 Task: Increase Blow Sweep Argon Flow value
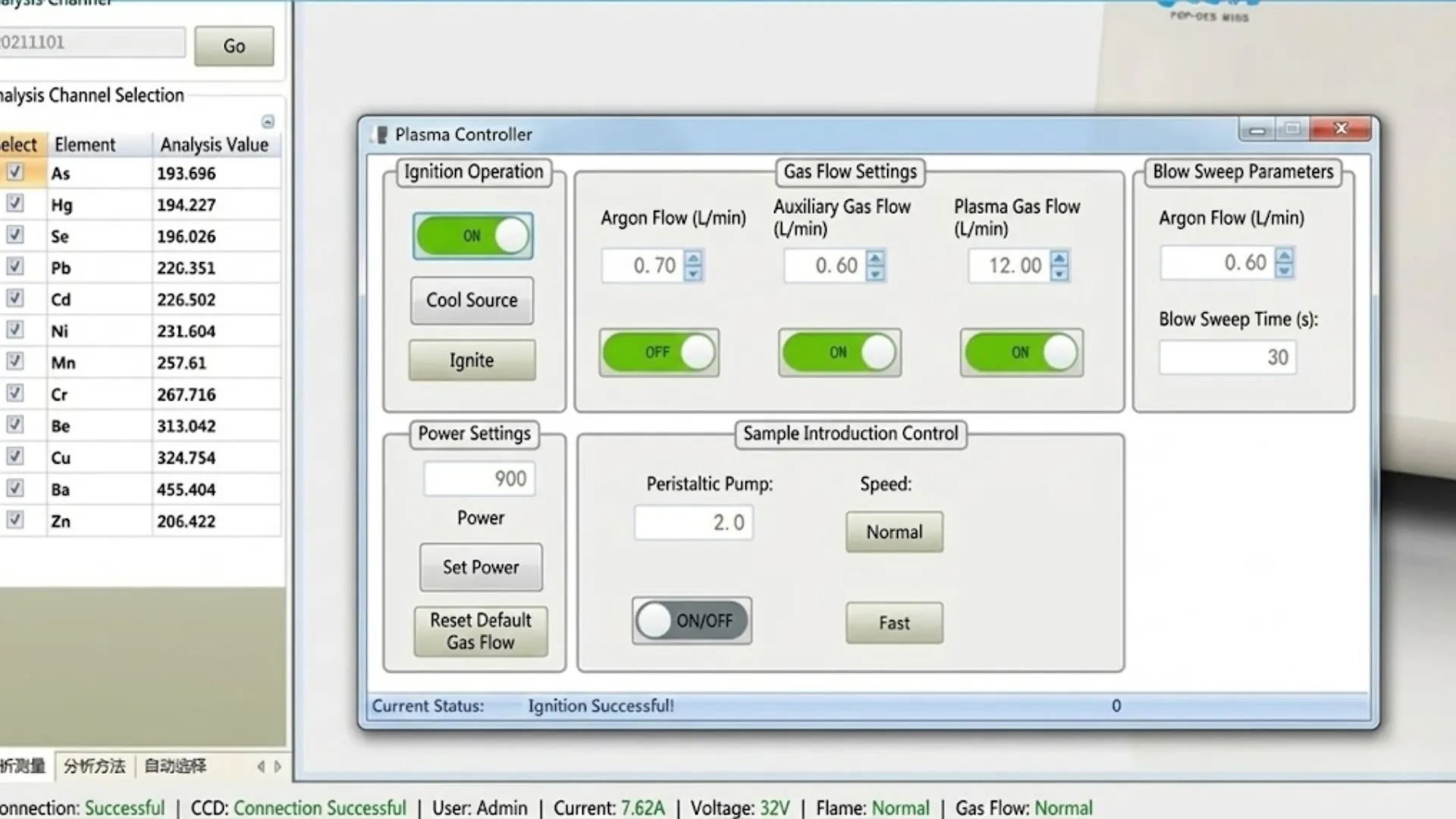1284,256
